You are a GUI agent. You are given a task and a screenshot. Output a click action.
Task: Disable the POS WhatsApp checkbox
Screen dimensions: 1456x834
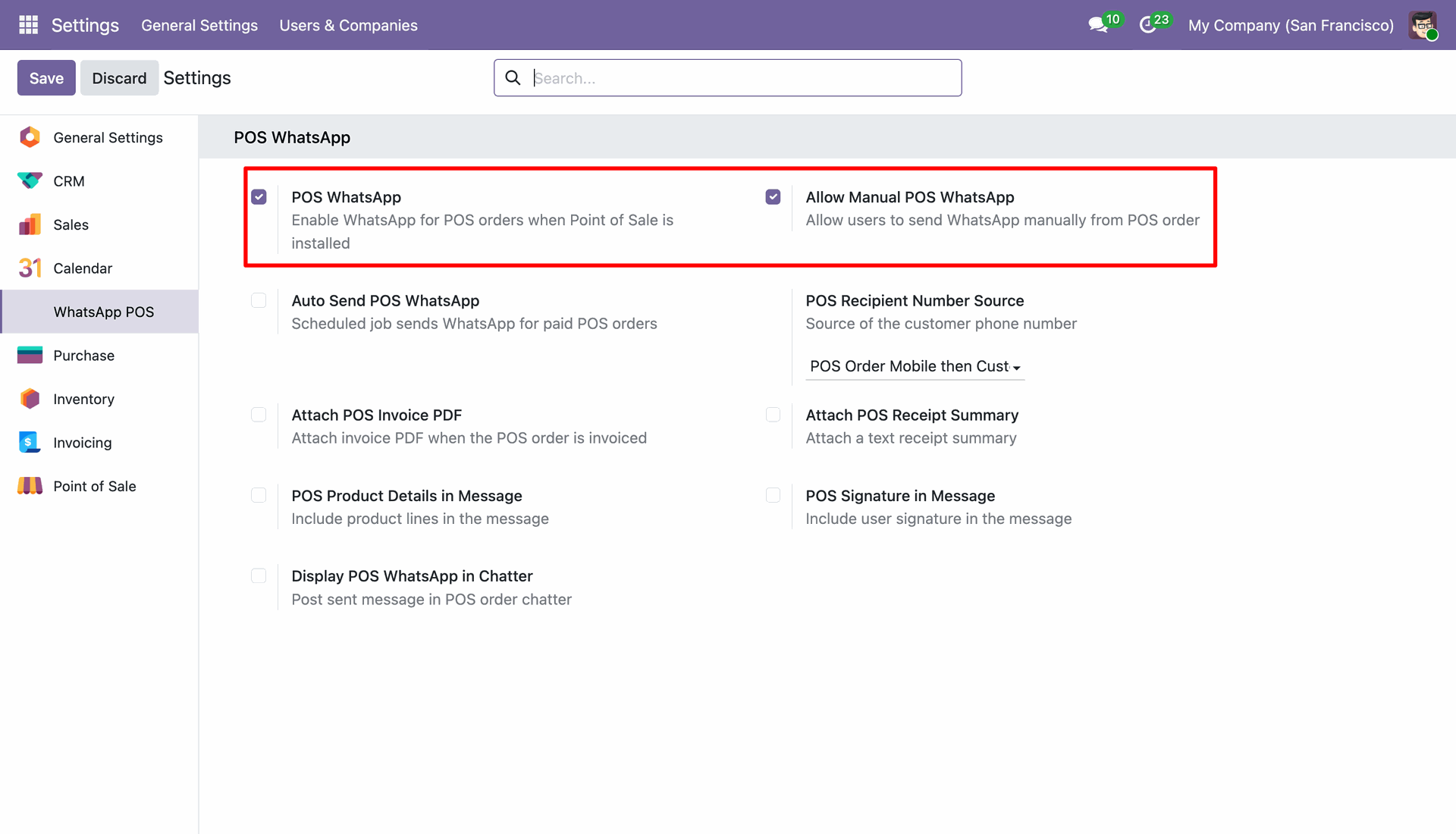click(x=259, y=197)
